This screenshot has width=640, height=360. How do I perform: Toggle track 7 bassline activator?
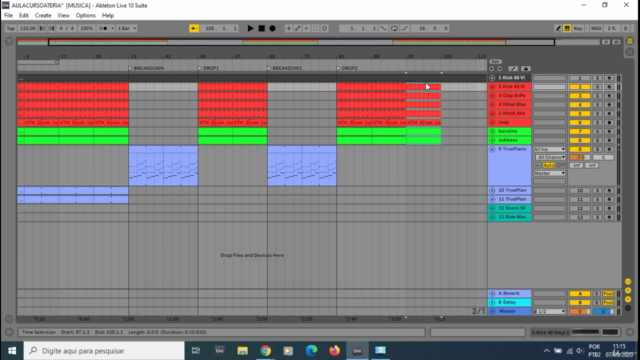click(580, 131)
